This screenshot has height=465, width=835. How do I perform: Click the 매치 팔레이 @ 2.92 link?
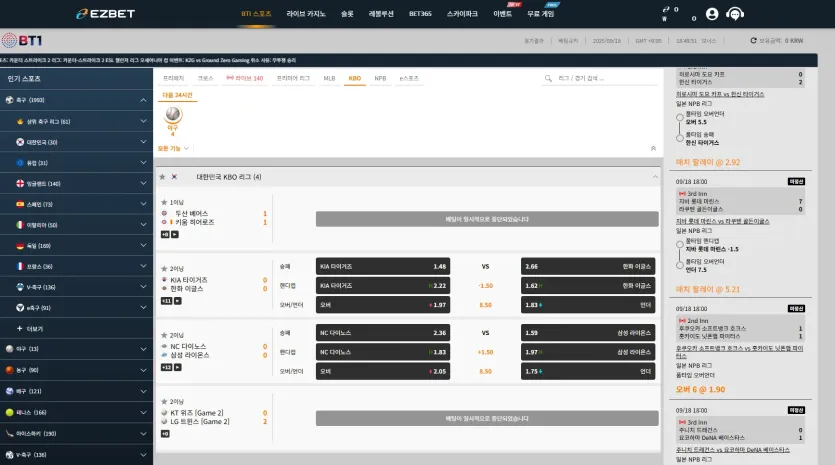[708, 162]
